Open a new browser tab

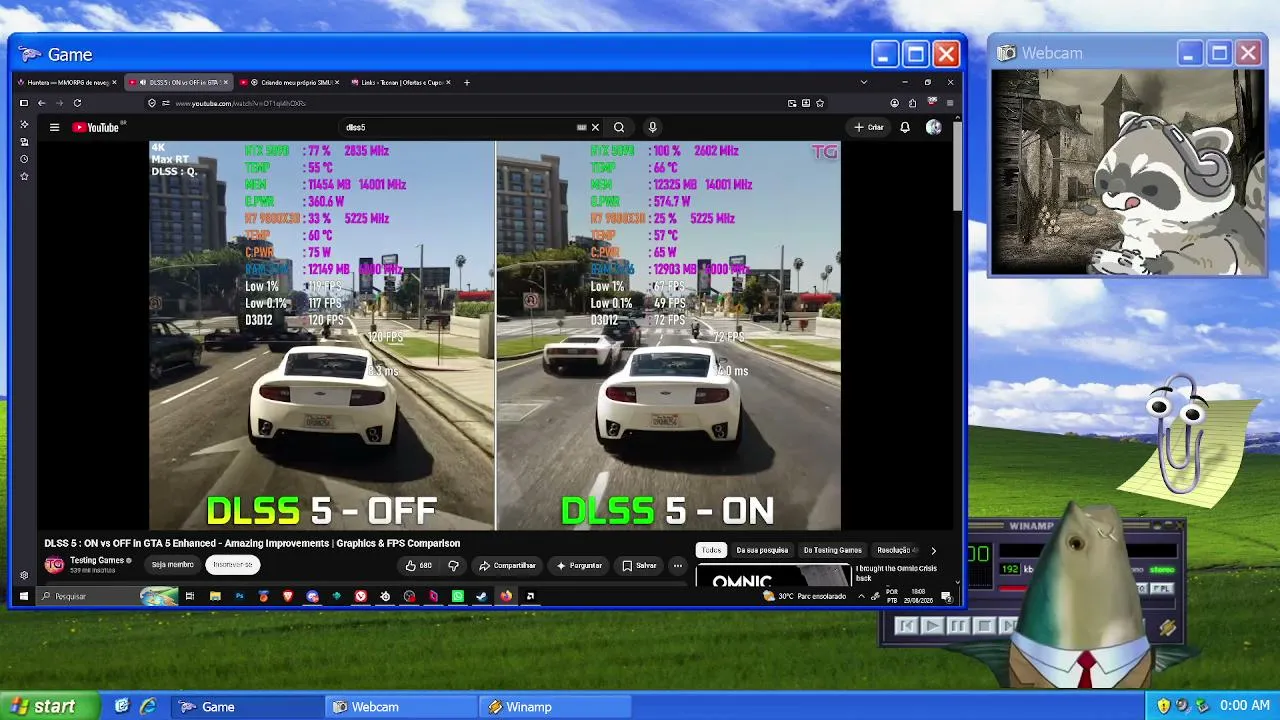pos(466,82)
